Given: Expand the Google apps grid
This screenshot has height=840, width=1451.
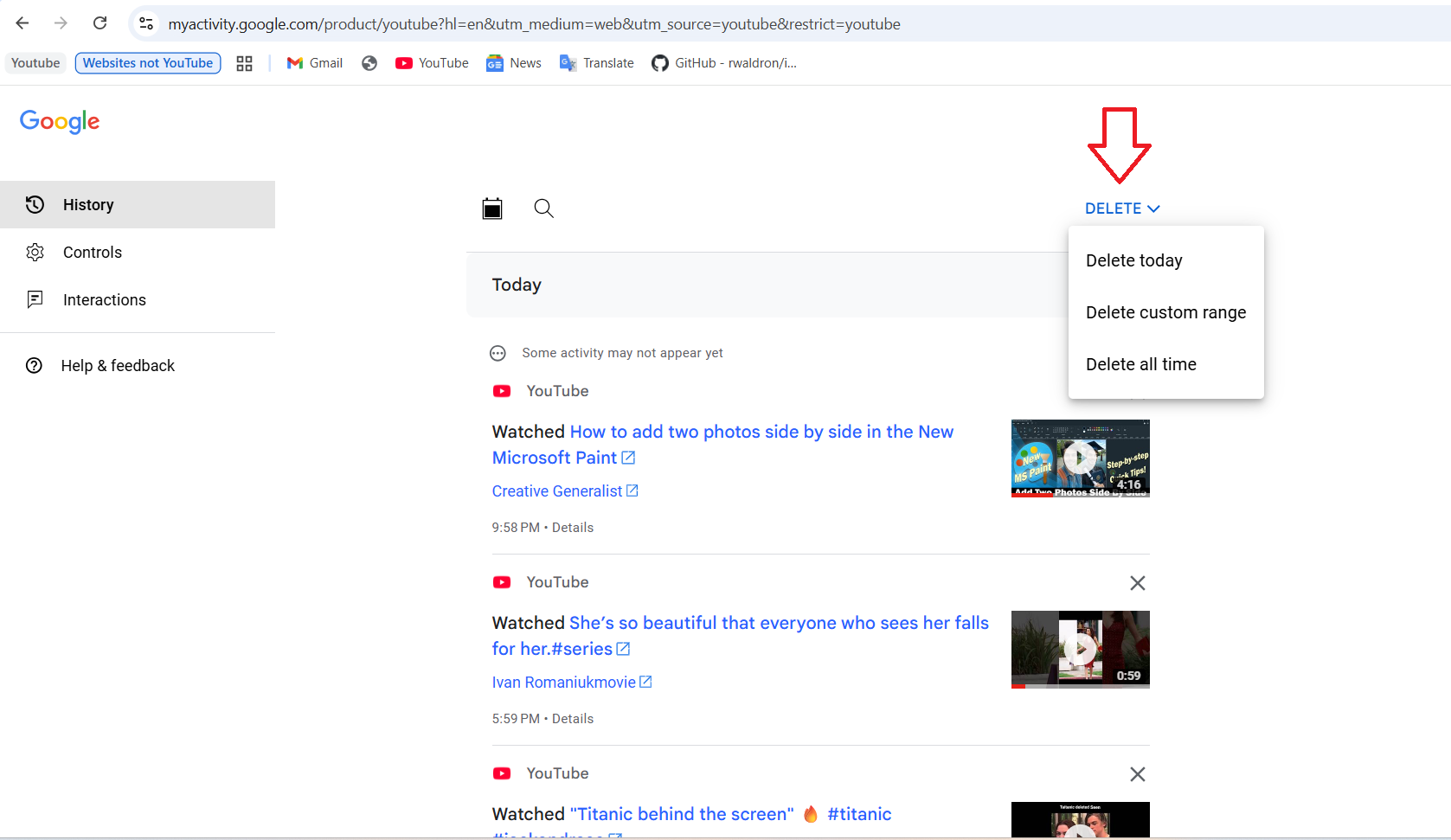Looking at the screenshot, I should click(x=244, y=62).
